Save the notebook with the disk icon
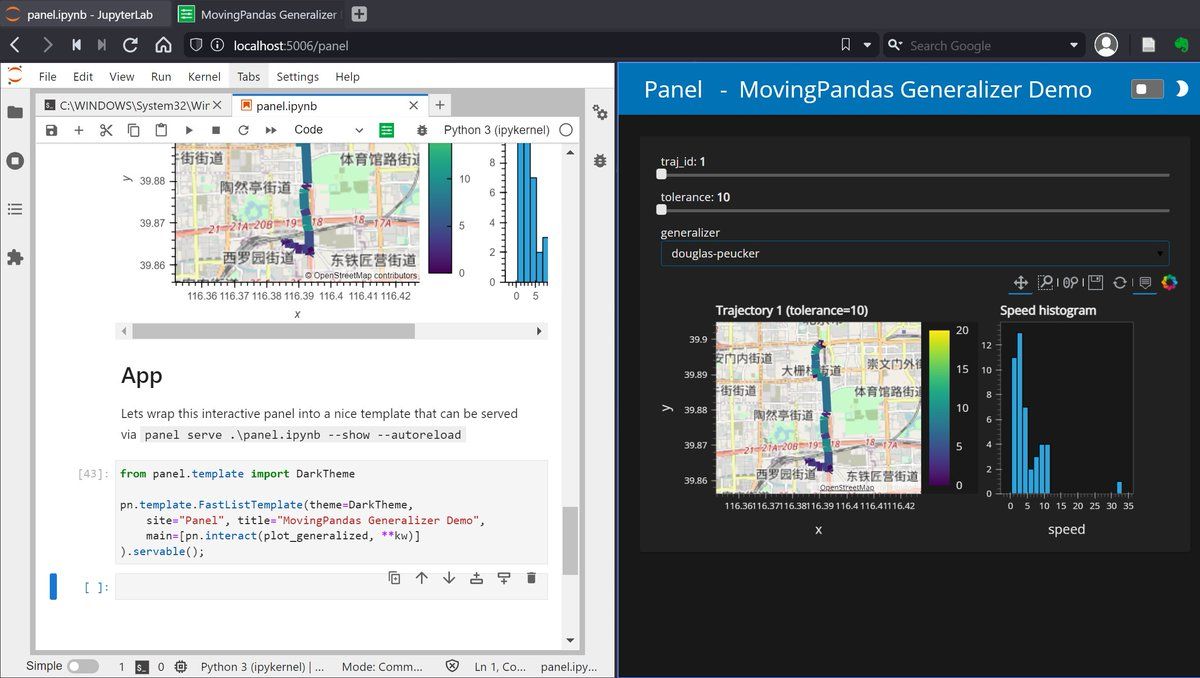The height and width of the screenshot is (678, 1200). [x=52, y=130]
